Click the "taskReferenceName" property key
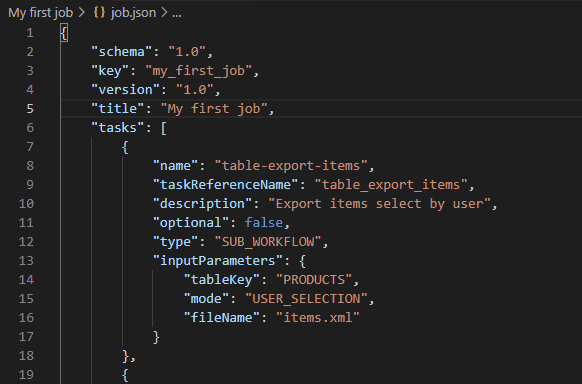The image size is (582, 384). 226,184
